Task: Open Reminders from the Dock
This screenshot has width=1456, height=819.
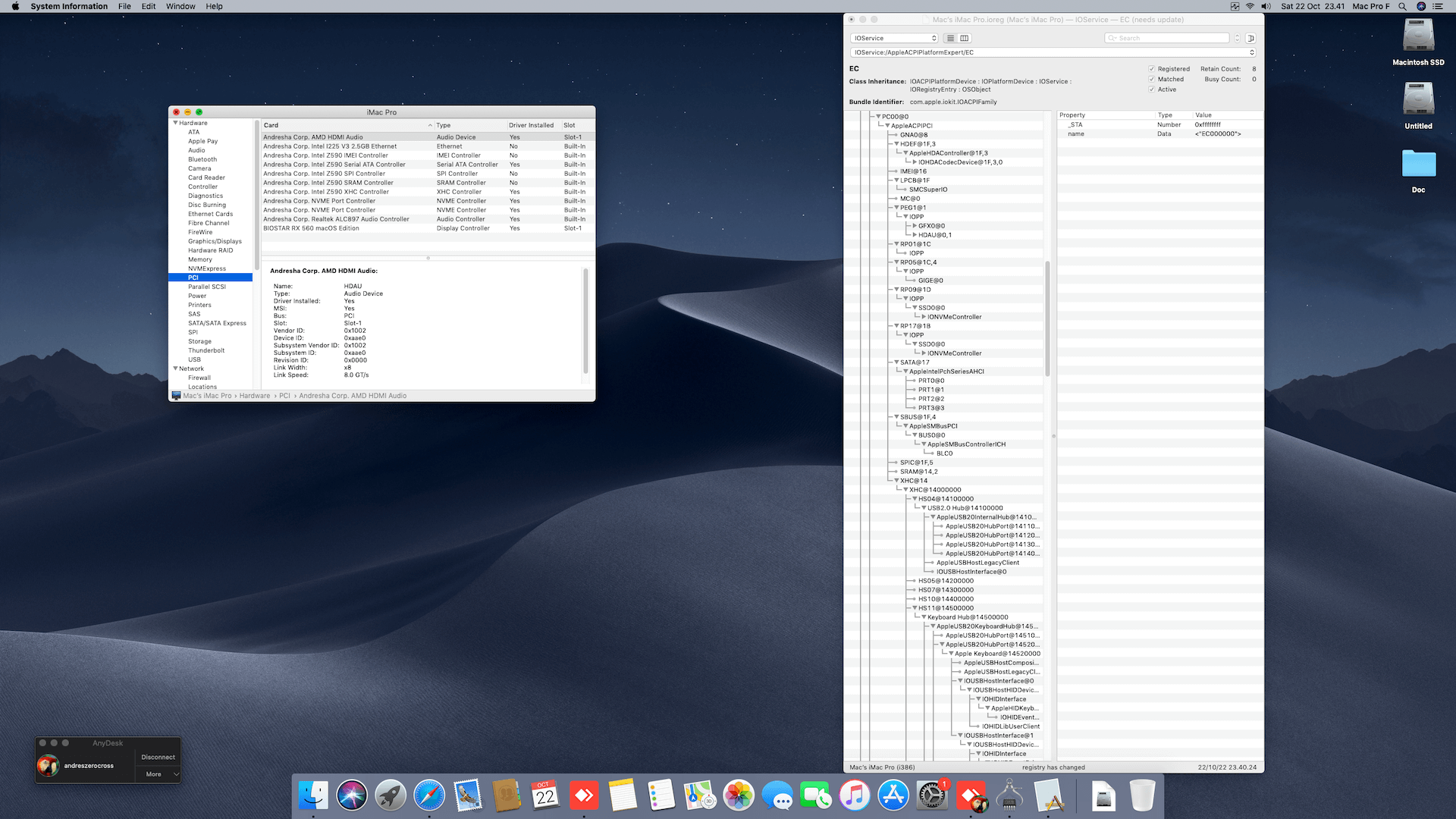Action: [x=661, y=795]
